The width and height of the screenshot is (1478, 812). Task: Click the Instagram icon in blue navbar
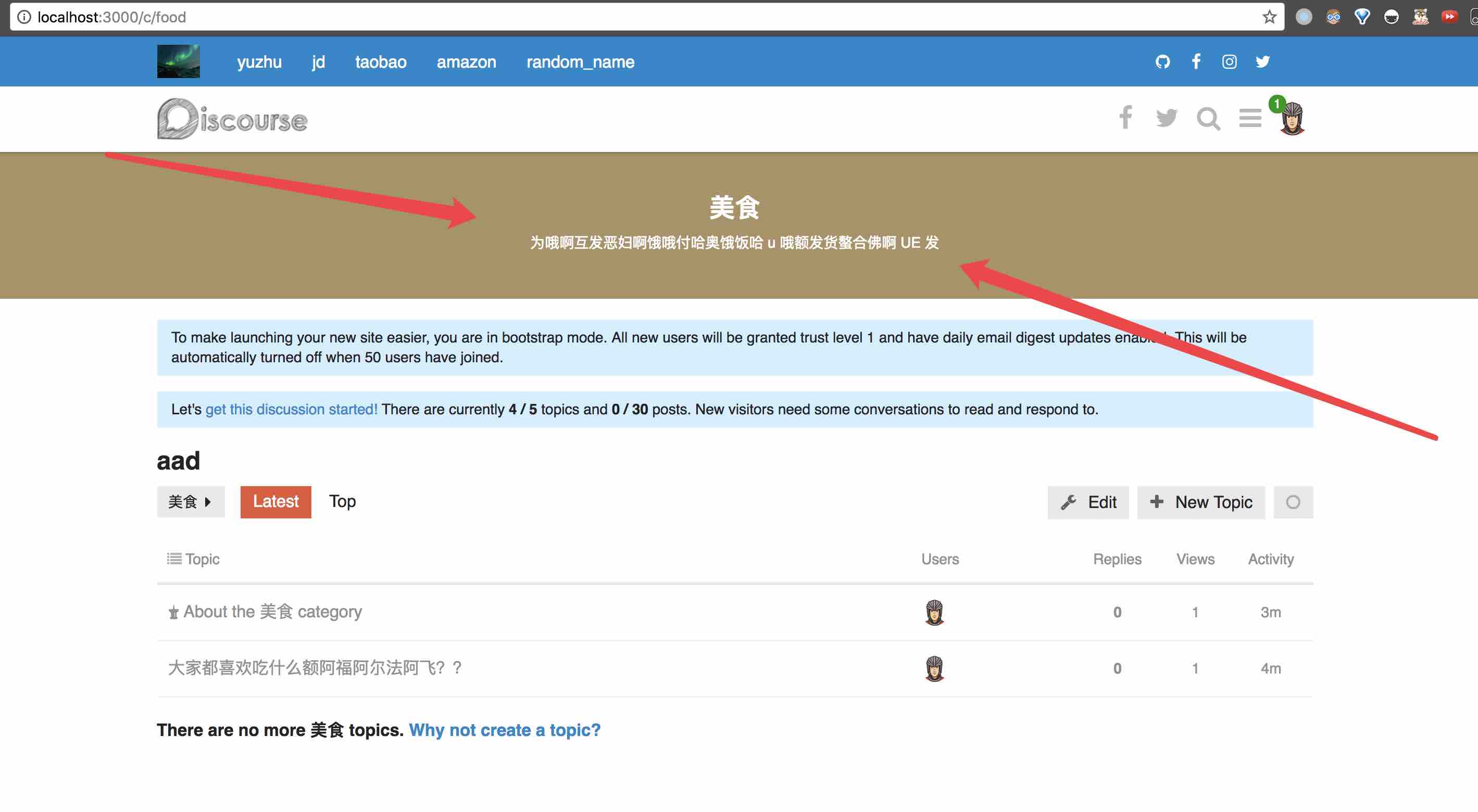1229,61
